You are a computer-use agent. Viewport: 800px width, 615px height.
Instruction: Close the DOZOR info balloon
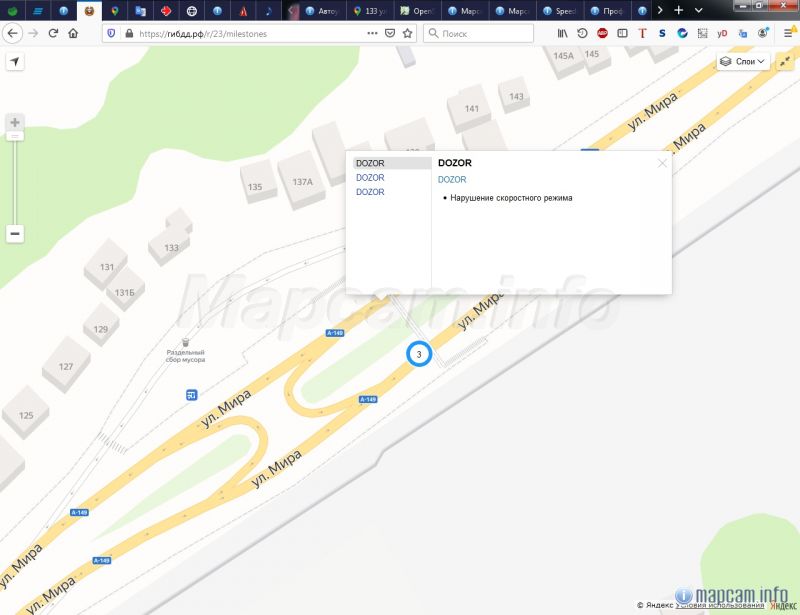(x=662, y=163)
